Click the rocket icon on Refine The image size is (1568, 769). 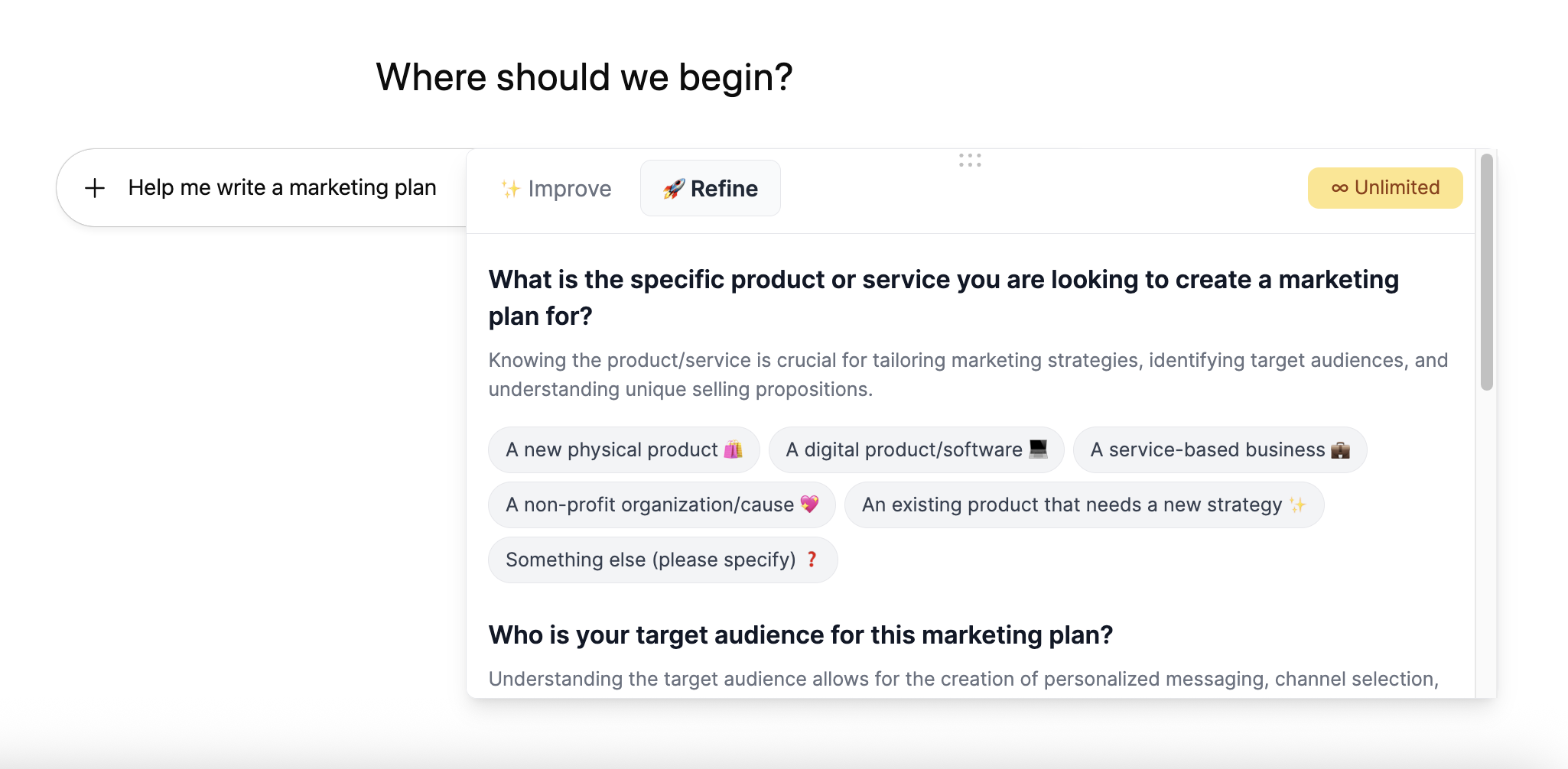673,189
